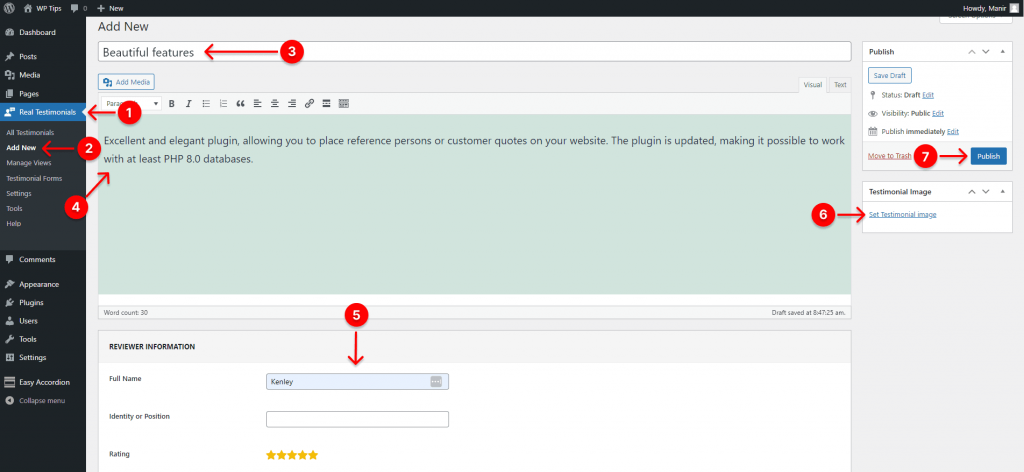Collapse the Publish panel toggle
Image resolution: width=1024 pixels, height=472 pixels.
[x=1002, y=52]
